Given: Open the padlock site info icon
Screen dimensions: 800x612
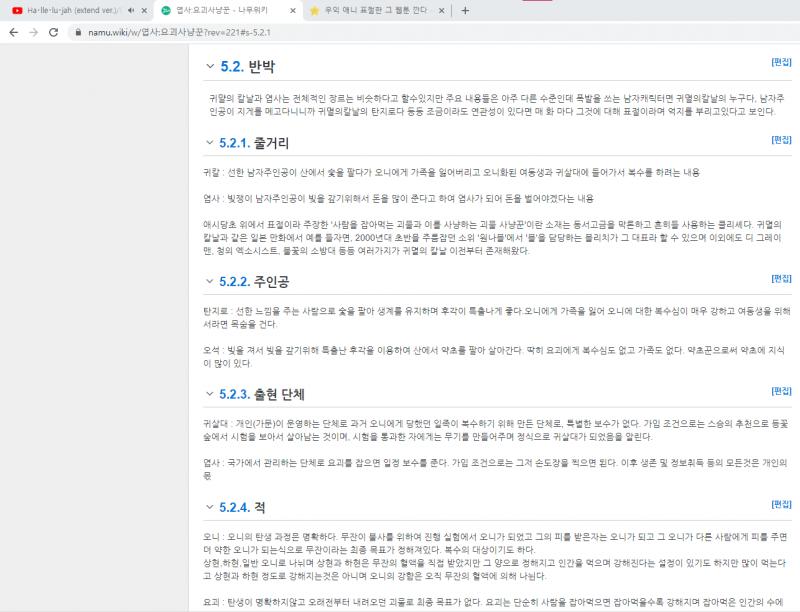Looking at the screenshot, I should click(x=78, y=32).
